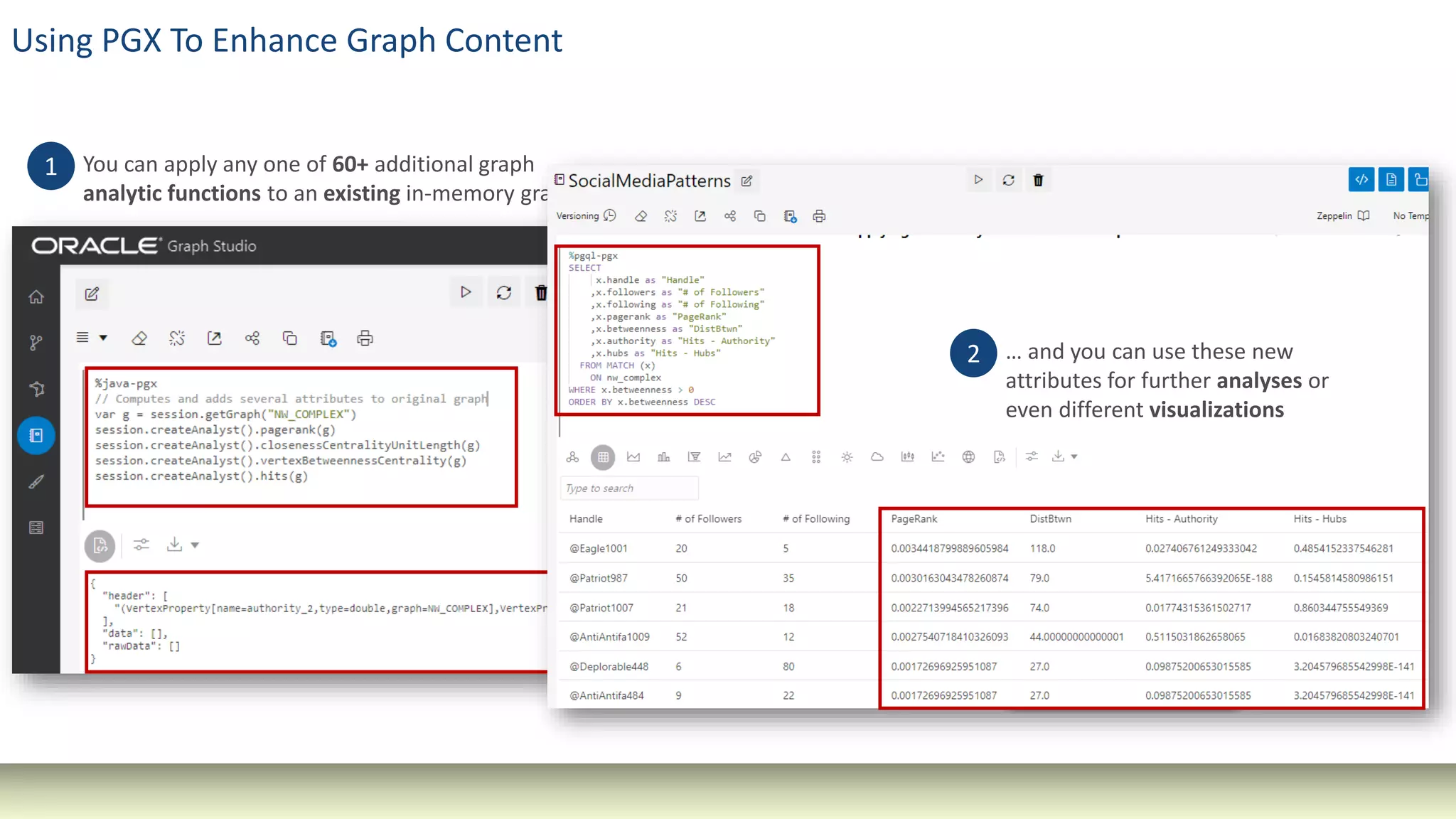Viewport: 1456px width, 819px height.
Task: Switch to area chart visualization
Action: tap(633, 457)
